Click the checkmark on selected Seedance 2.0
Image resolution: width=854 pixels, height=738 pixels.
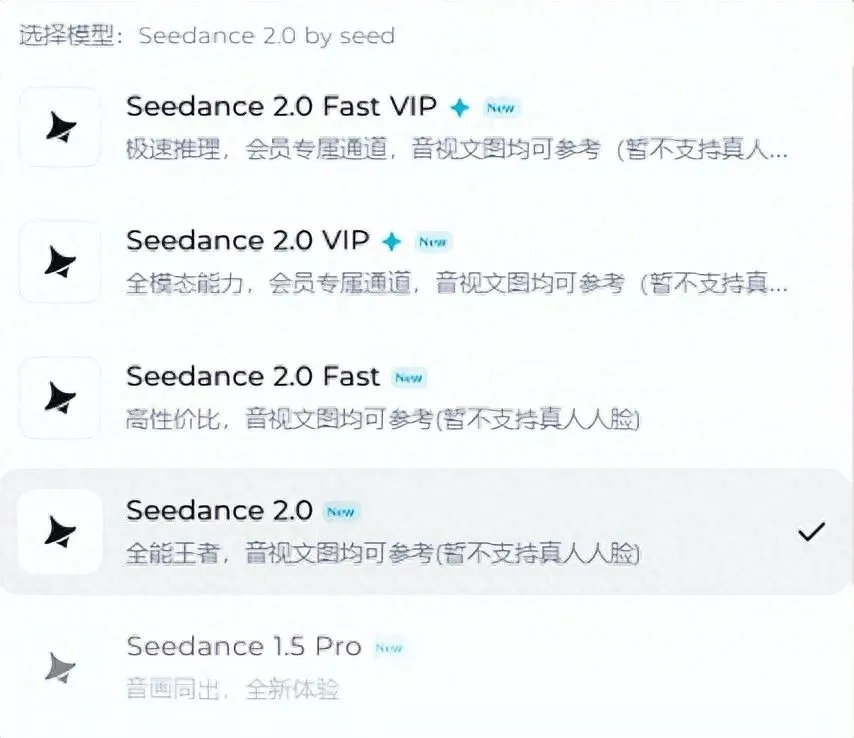[812, 532]
